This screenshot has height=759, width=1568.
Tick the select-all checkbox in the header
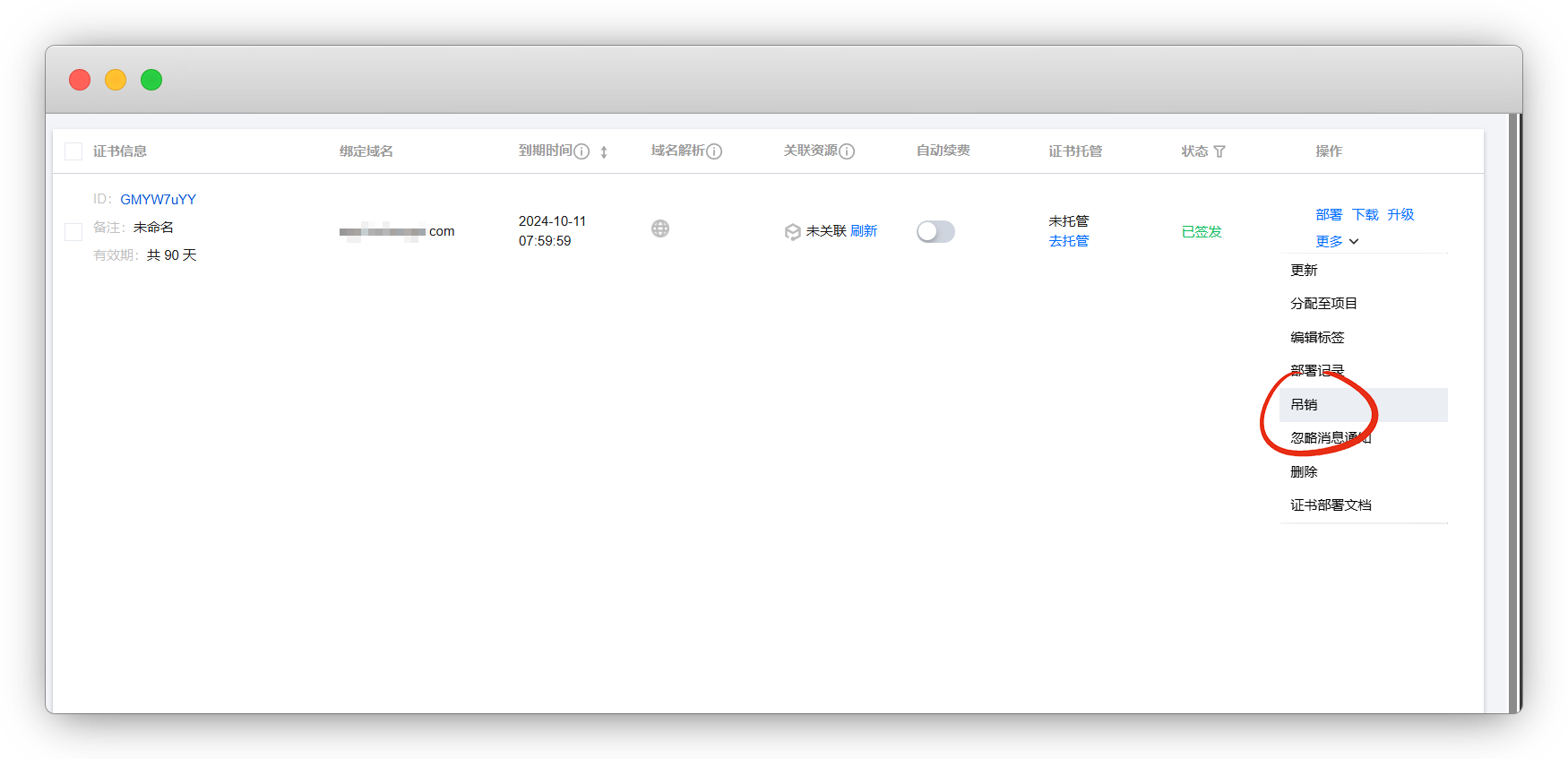(x=73, y=151)
